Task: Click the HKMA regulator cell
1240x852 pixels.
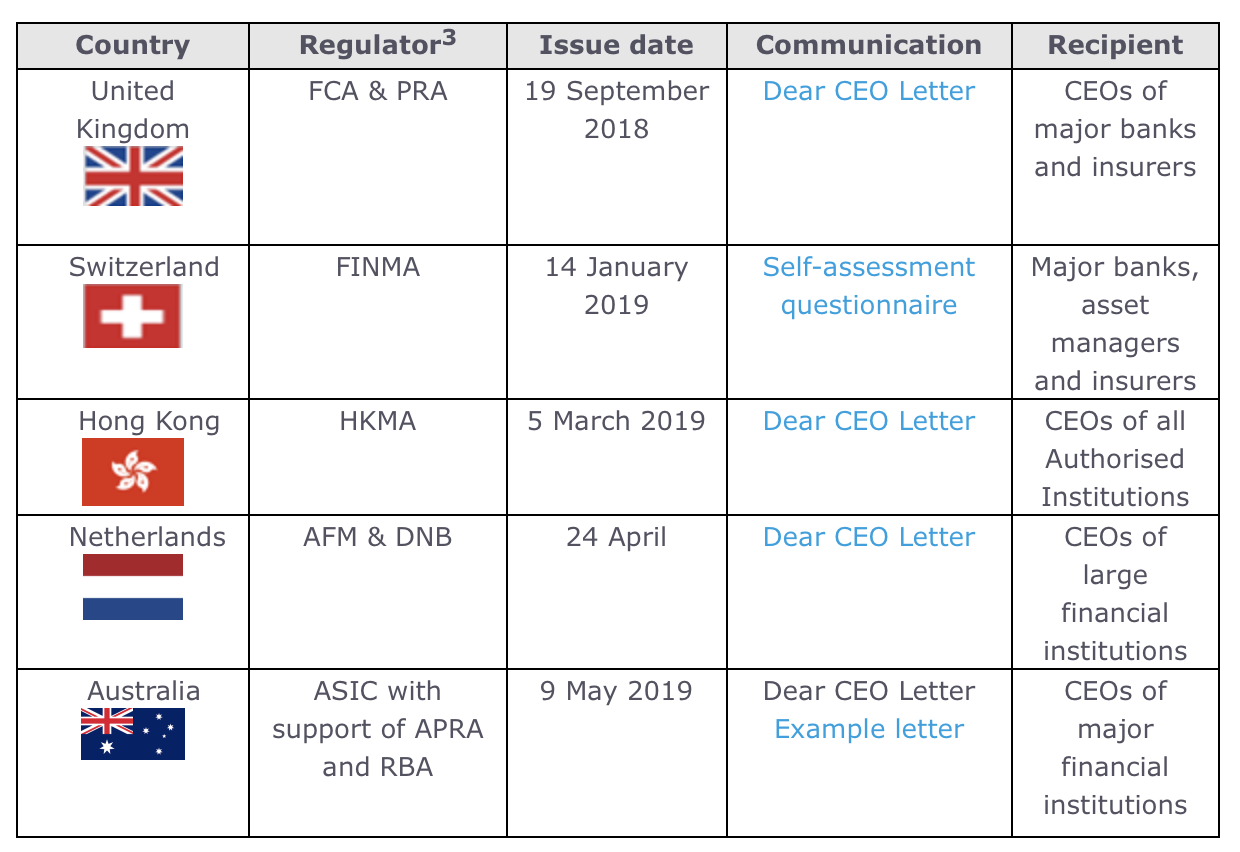Action: (377, 421)
